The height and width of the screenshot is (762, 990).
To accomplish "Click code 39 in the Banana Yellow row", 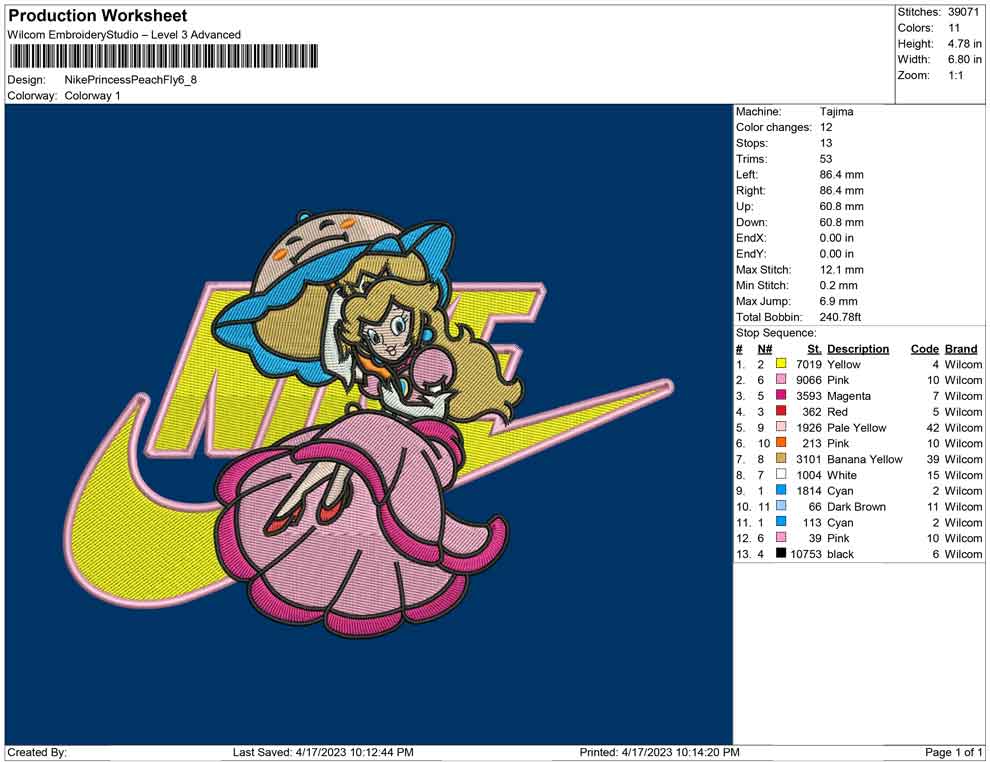I will [x=933, y=459].
